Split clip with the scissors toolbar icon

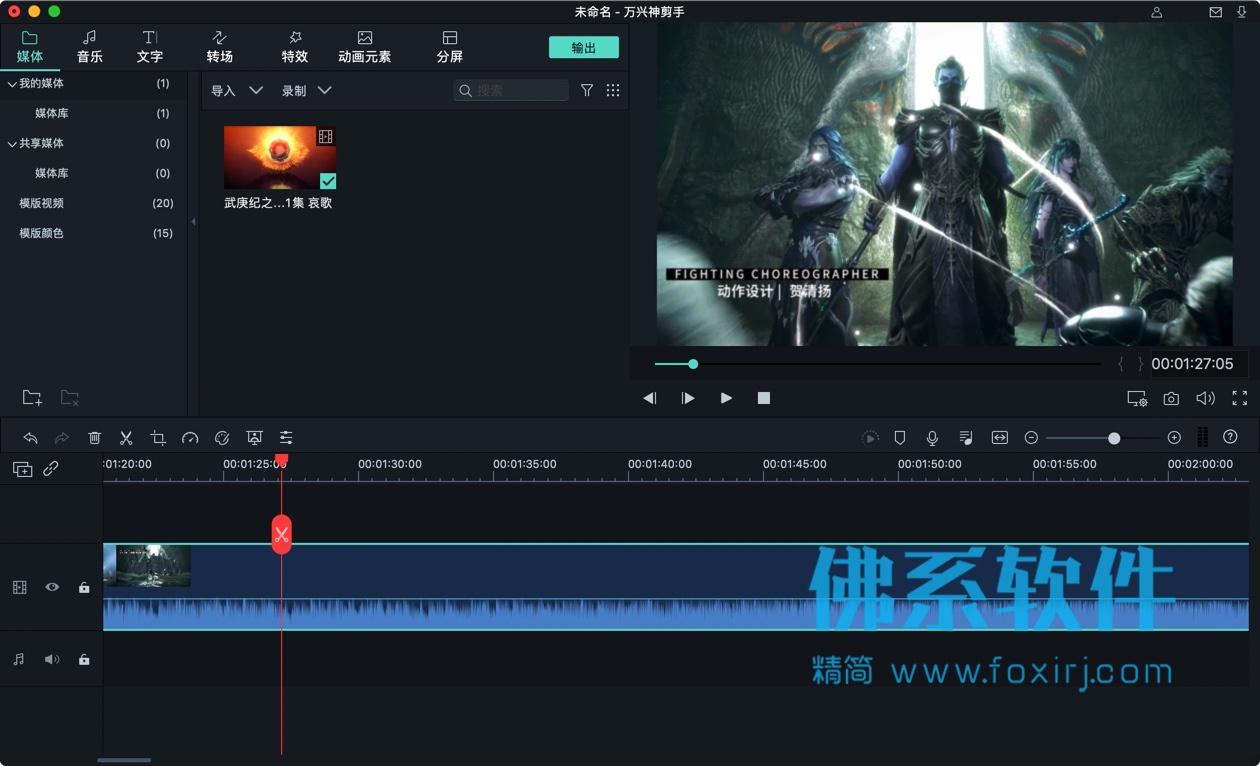[126, 438]
